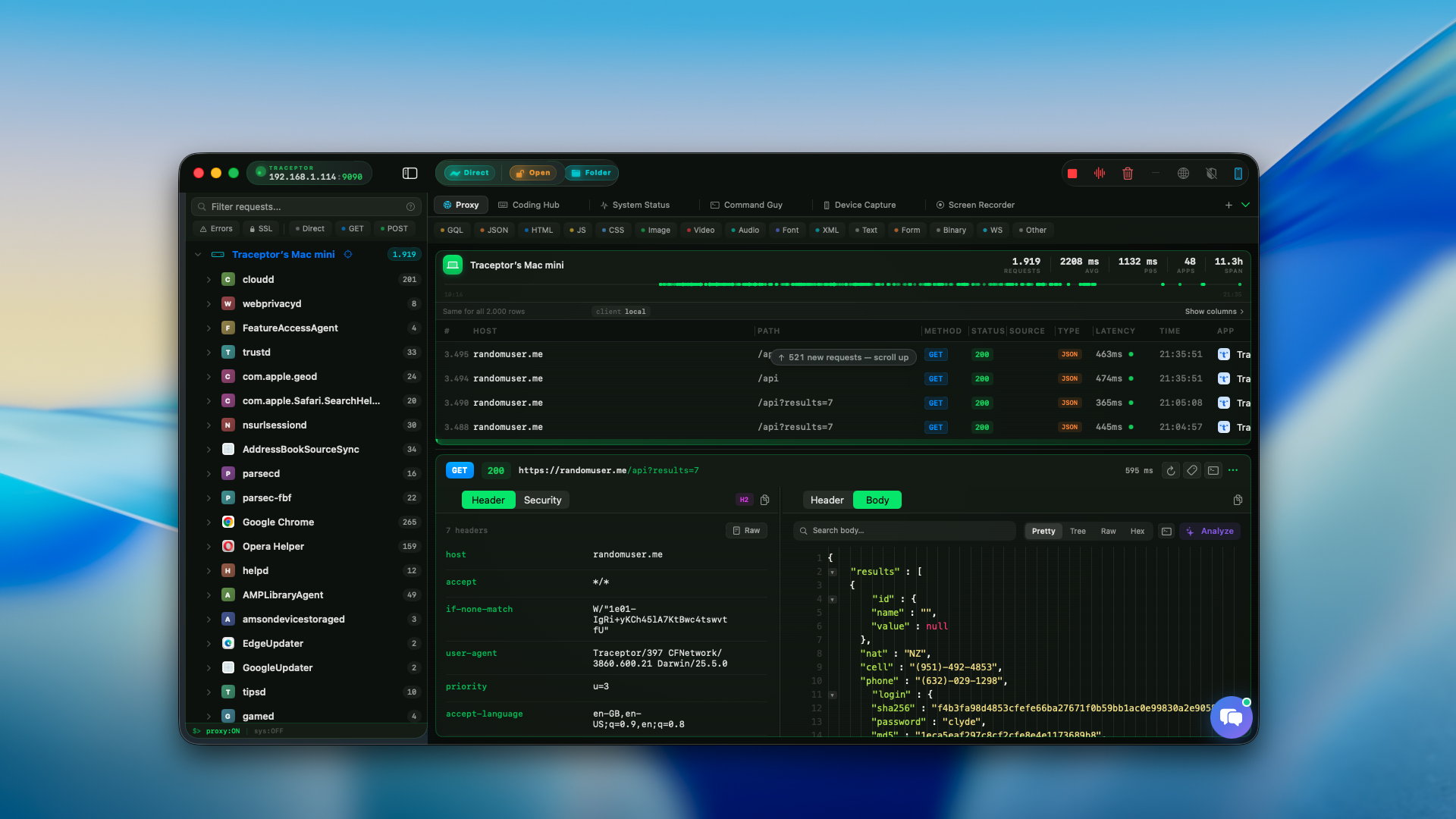1456x819 pixels.
Task: Add a new tab with plus icon
Action: (x=1228, y=205)
